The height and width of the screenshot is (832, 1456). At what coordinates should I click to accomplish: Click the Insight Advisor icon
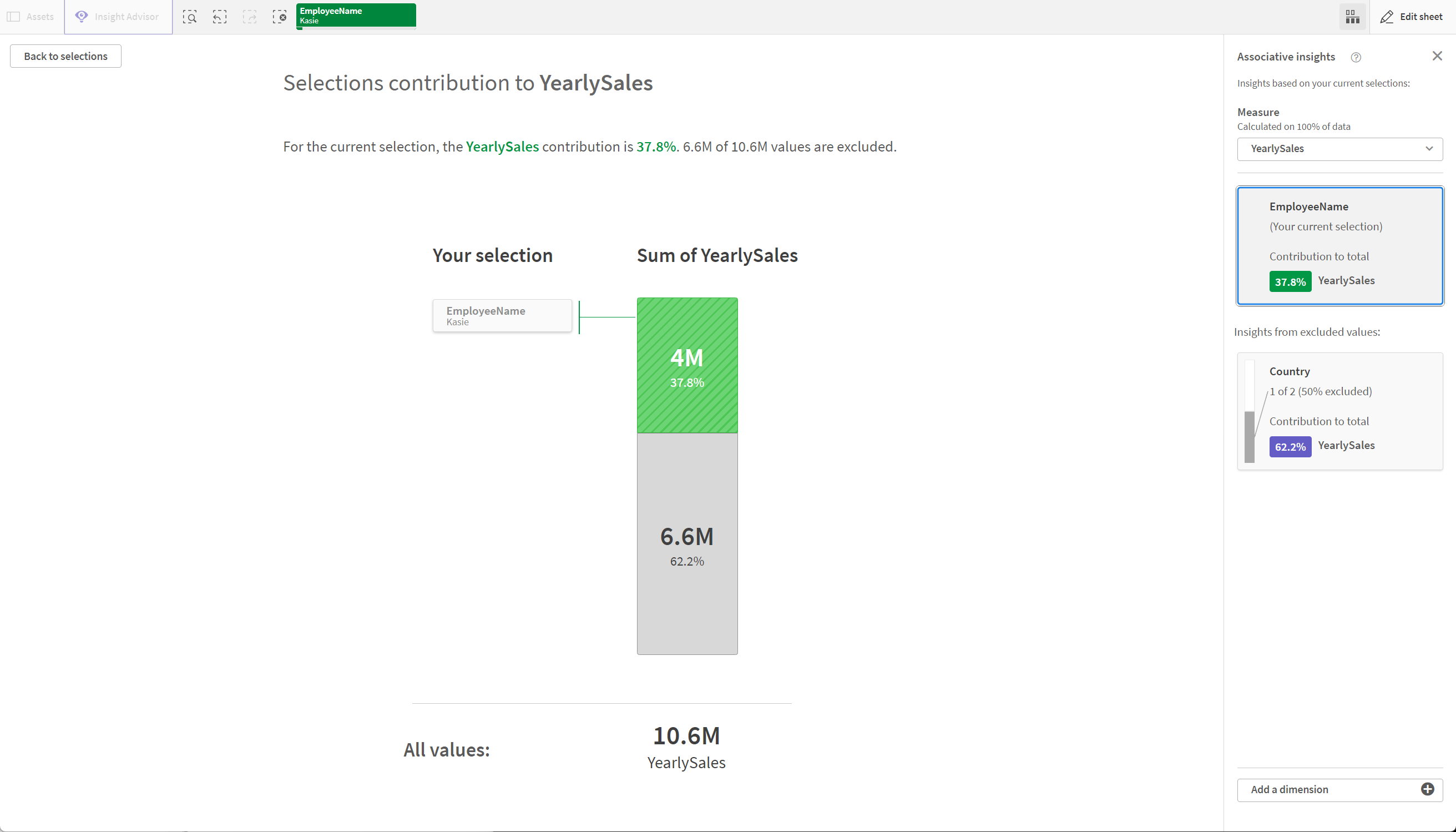82,16
